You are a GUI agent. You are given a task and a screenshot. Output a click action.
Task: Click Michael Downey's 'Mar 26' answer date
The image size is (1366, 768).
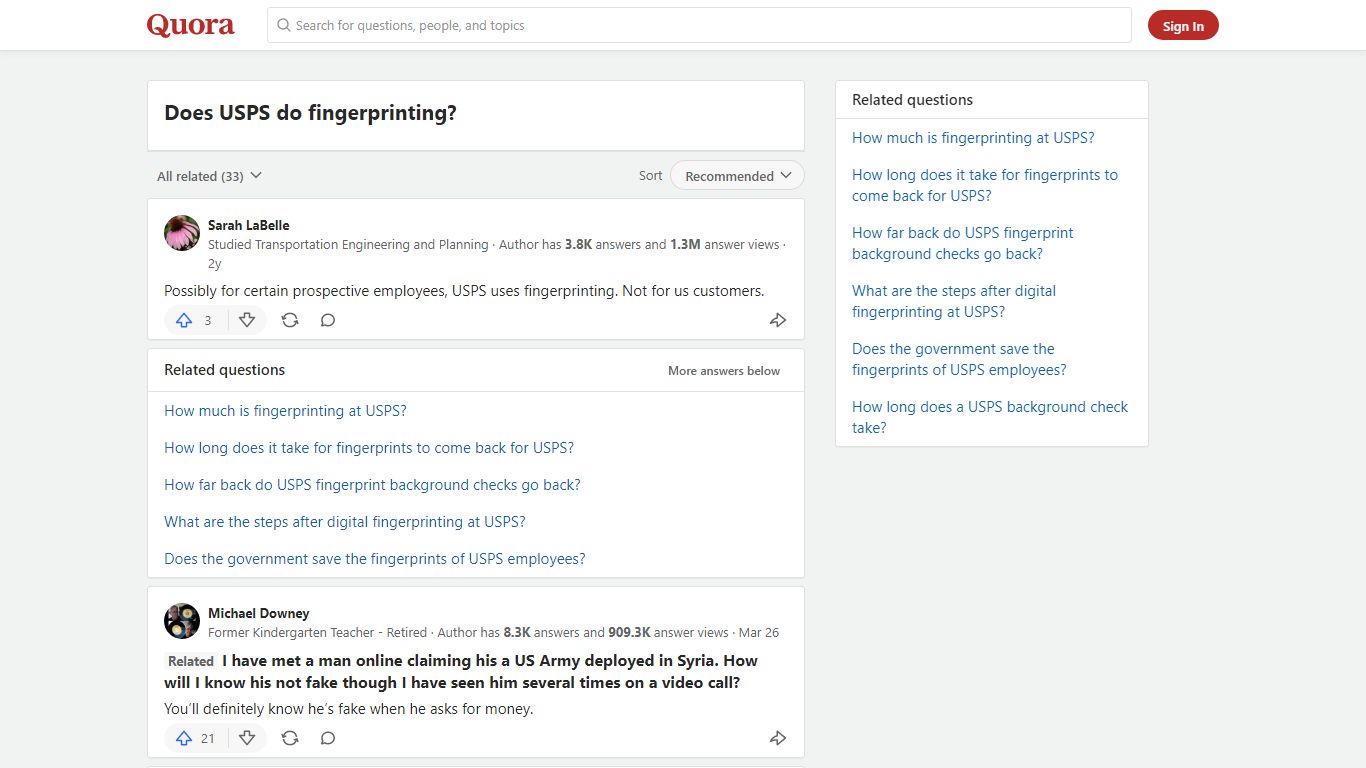759,633
